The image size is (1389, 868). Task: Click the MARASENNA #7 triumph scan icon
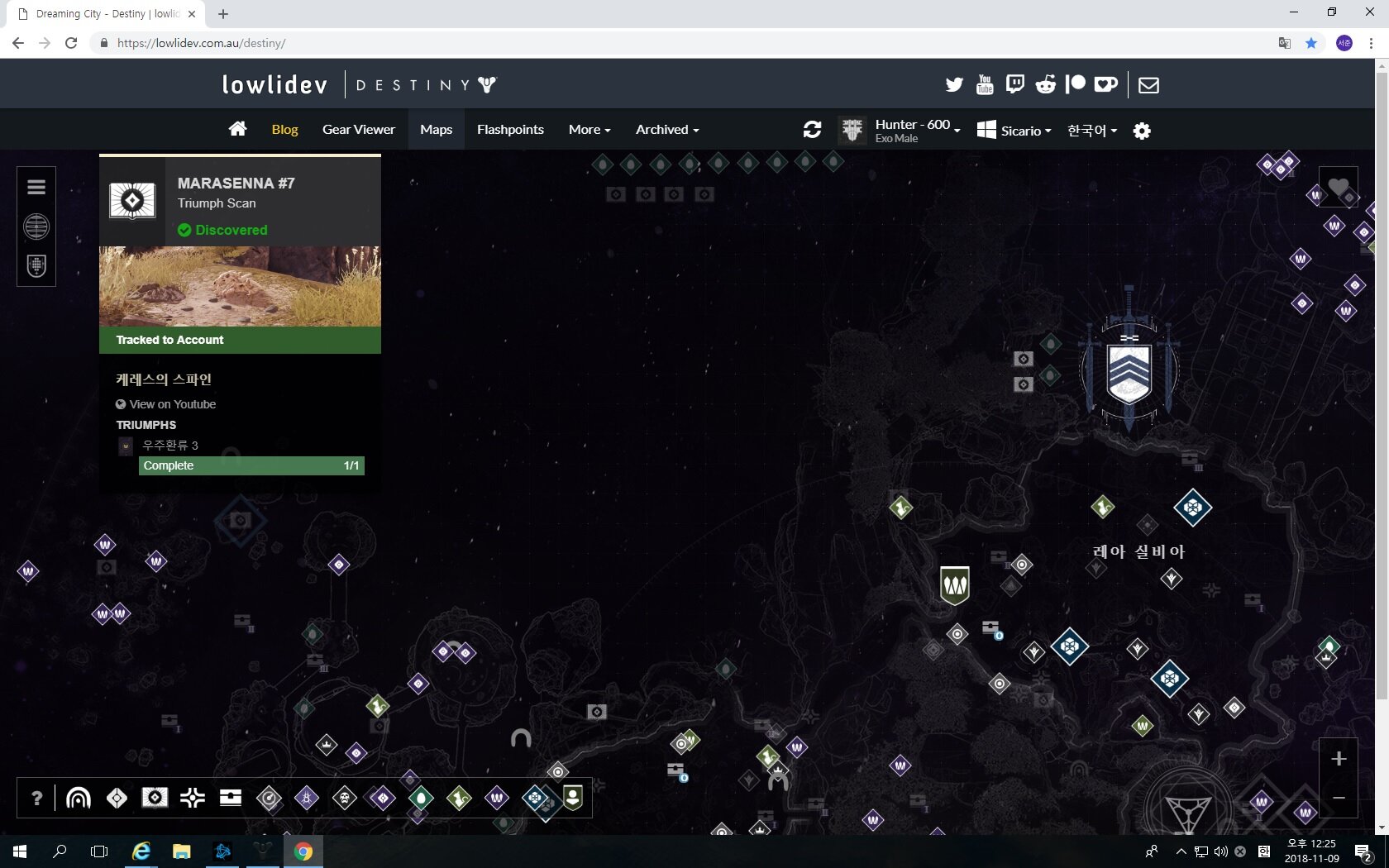pos(132,201)
